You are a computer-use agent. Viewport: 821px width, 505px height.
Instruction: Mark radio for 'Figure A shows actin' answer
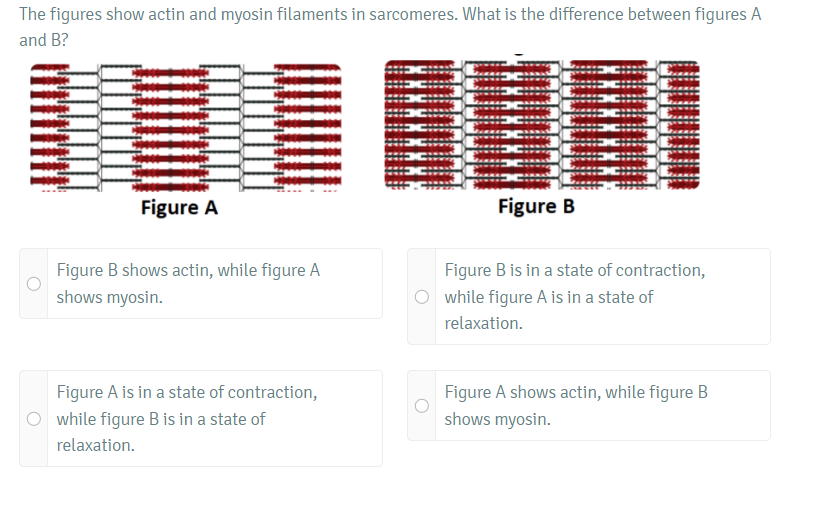coord(422,405)
